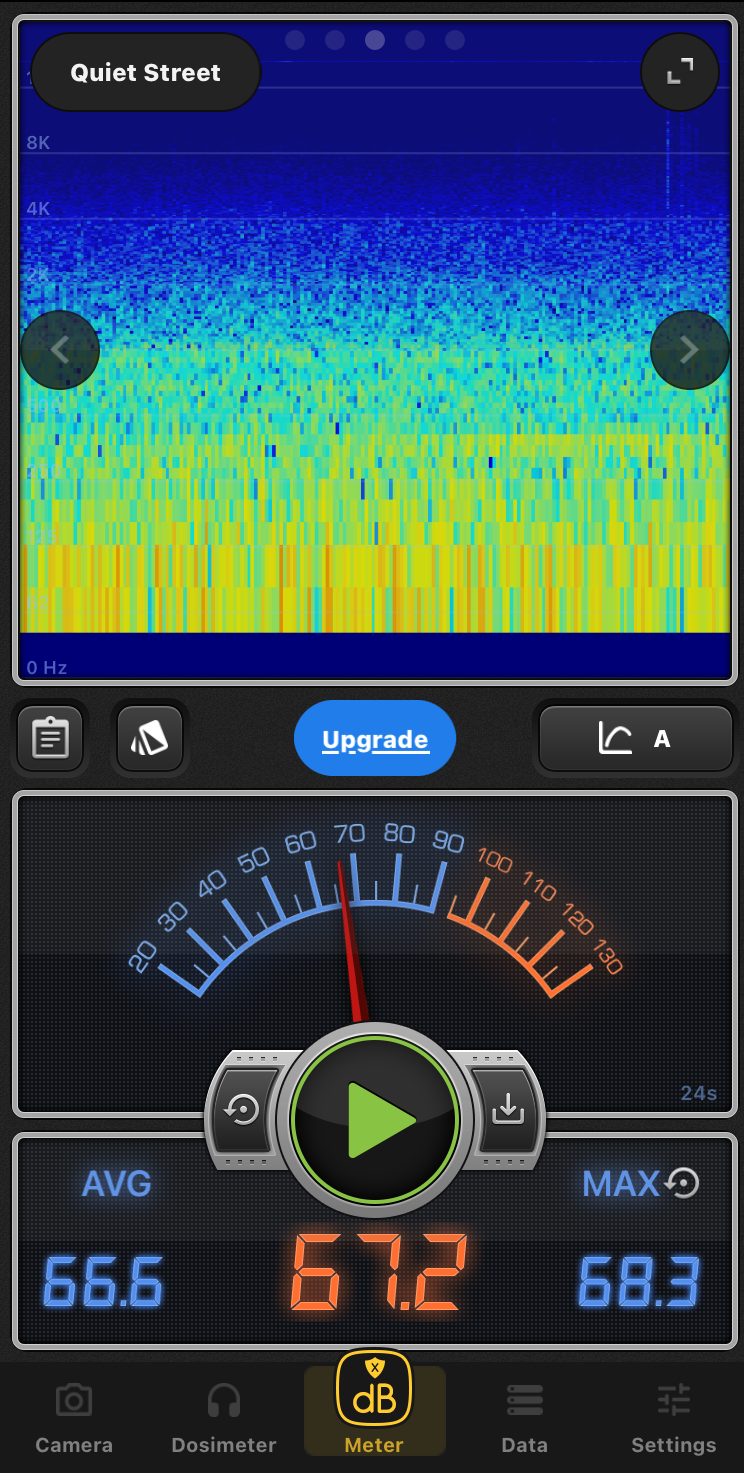744x1473 pixels.
Task: Go to next chart with right chevron
Action: tap(689, 350)
